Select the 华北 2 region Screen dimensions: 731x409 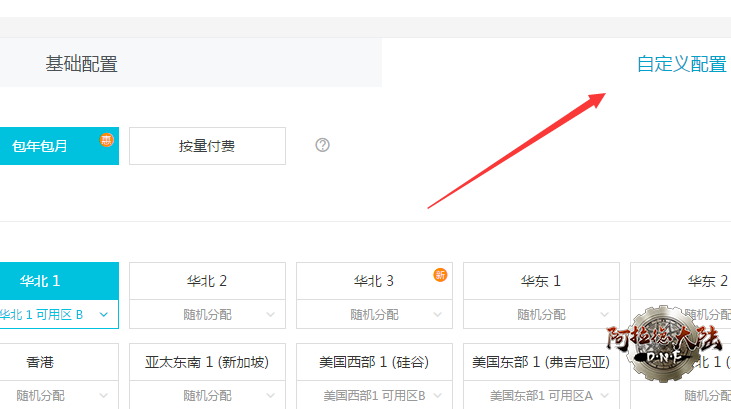pos(207,281)
